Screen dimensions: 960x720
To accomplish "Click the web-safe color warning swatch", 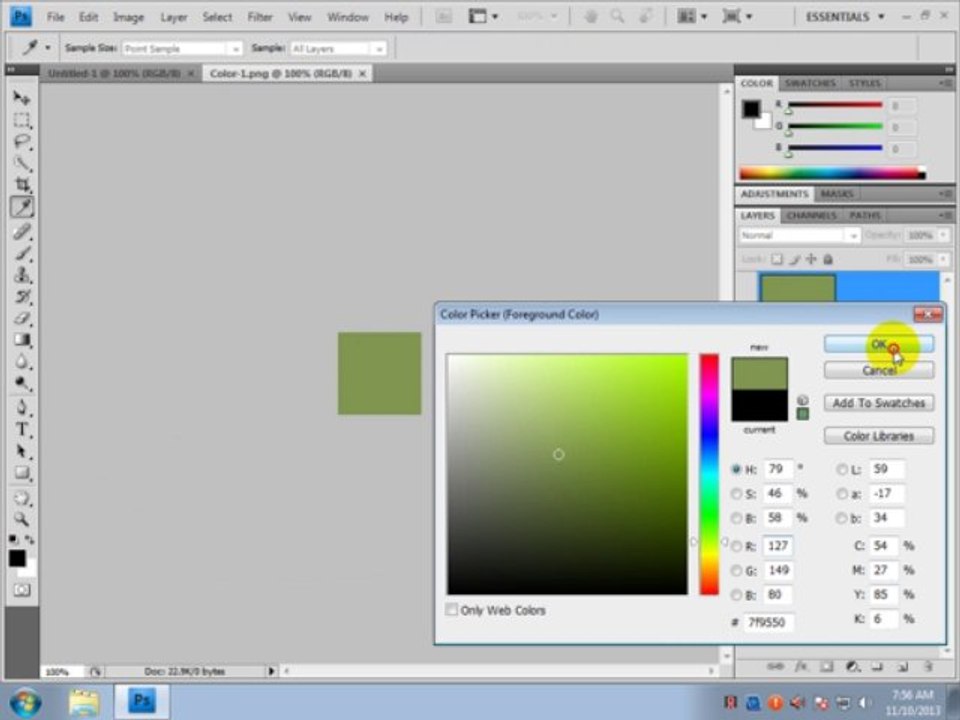I will pos(802,414).
